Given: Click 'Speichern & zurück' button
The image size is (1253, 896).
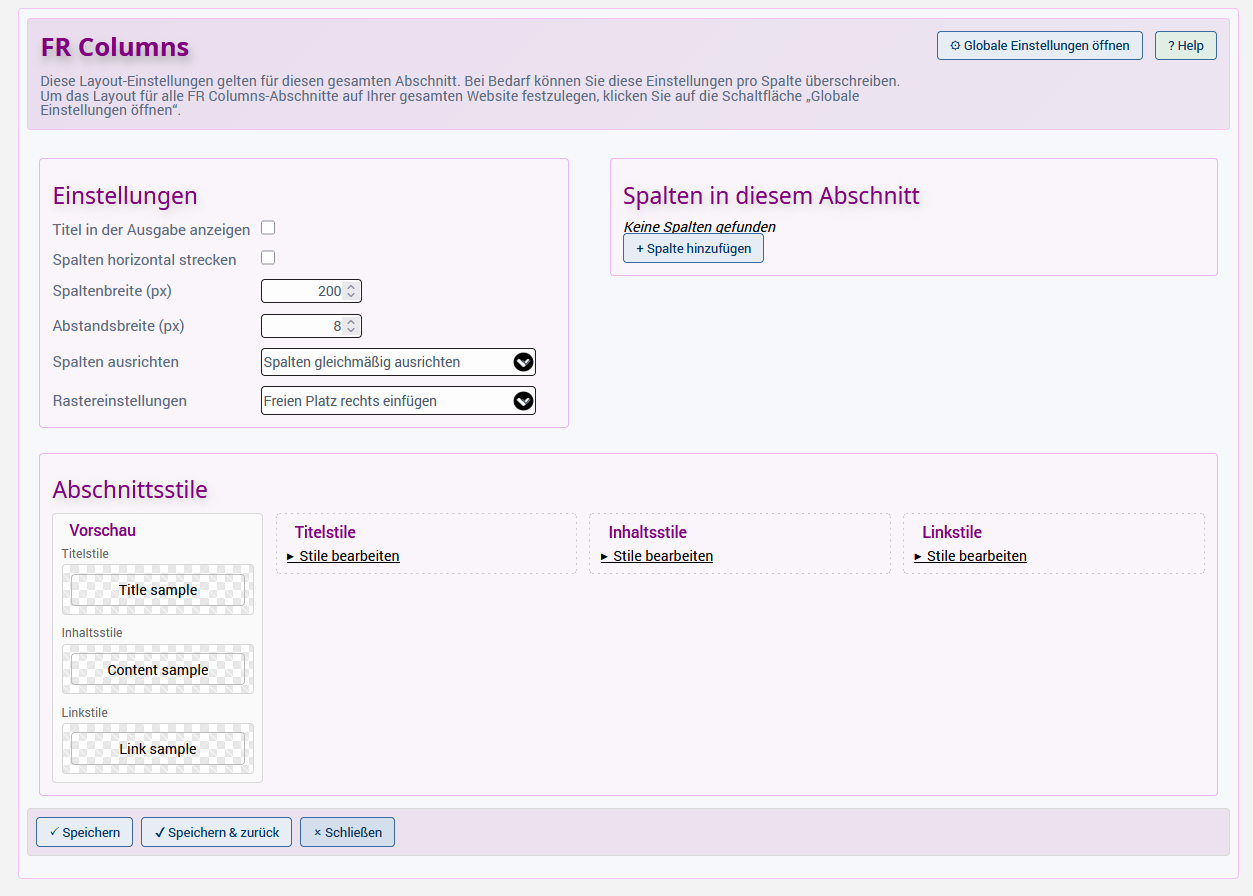Looking at the screenshot, I should tap(217, 832).
